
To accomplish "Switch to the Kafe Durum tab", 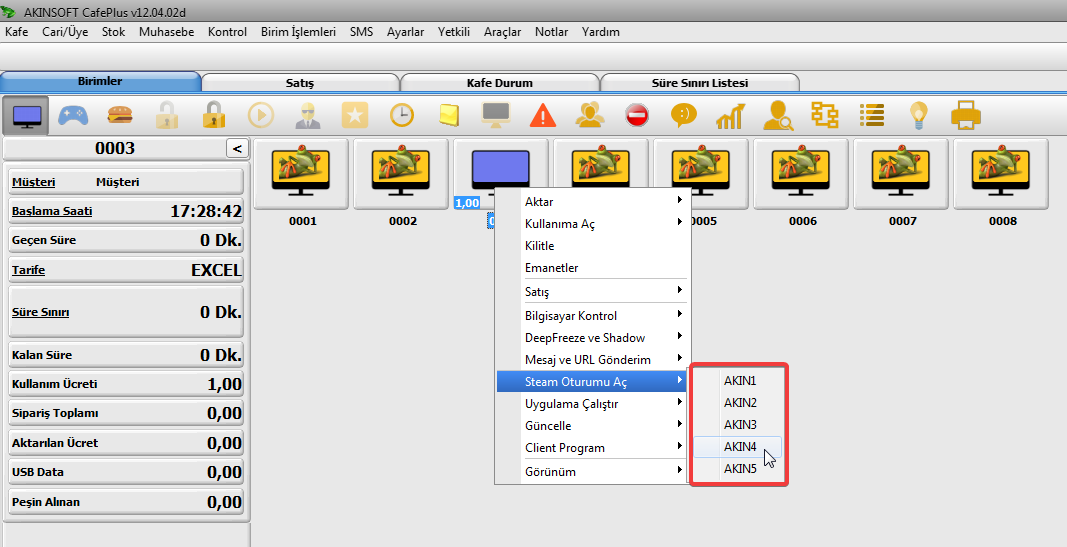I will point(499,83).
